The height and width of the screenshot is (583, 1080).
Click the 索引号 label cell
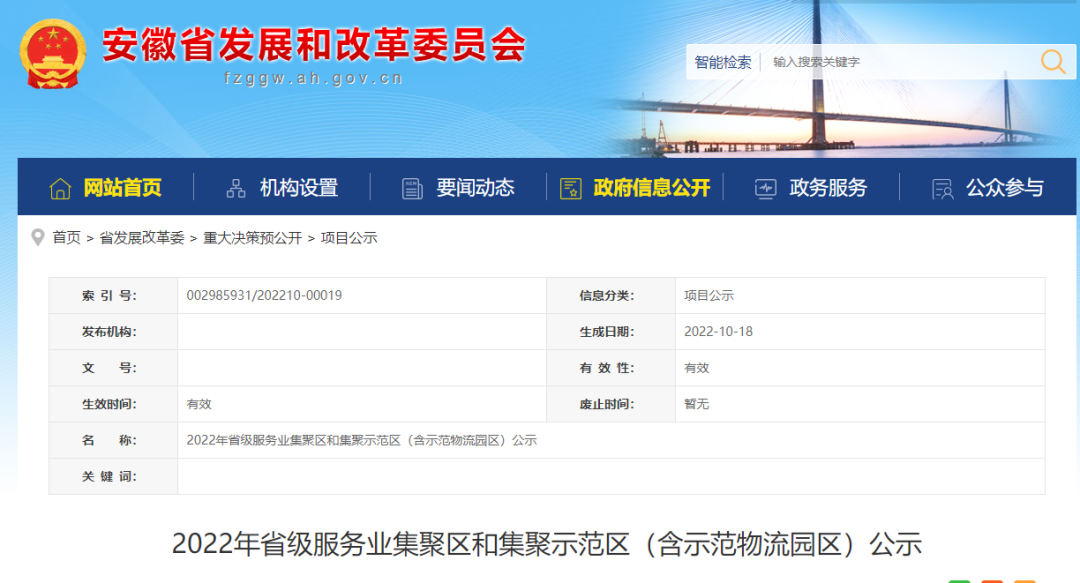pyautogui.click(x=113, y=296)
